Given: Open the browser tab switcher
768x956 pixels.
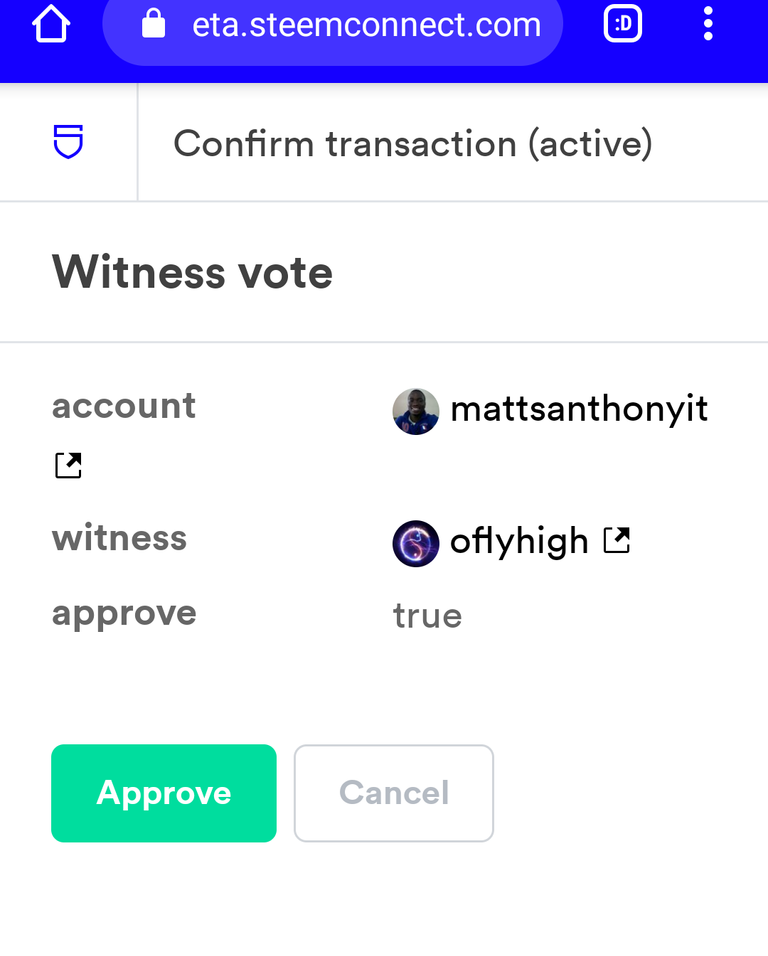Looking at the screenshot, I should pos(622,24).
